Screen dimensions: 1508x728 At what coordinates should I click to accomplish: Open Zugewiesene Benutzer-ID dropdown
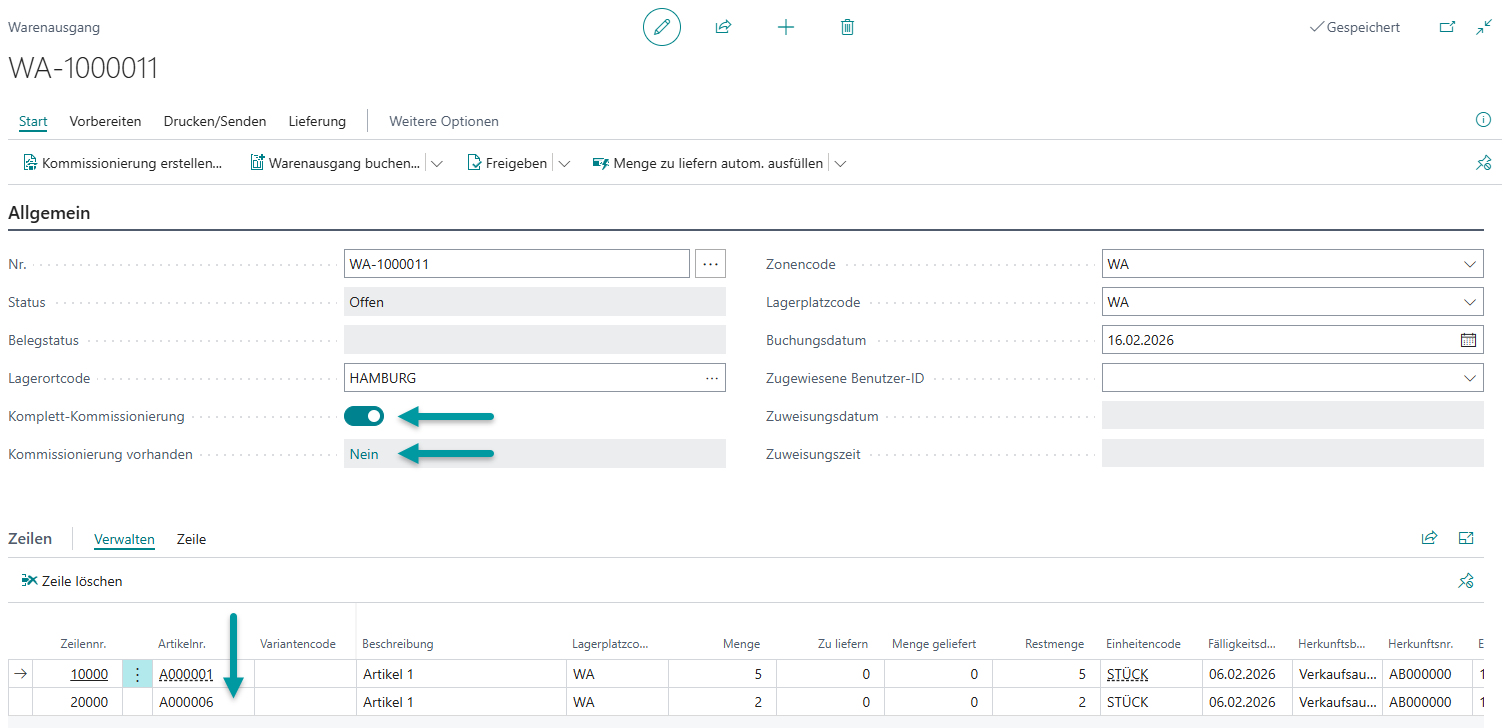pyautogui.click(x=1470, y=378)
